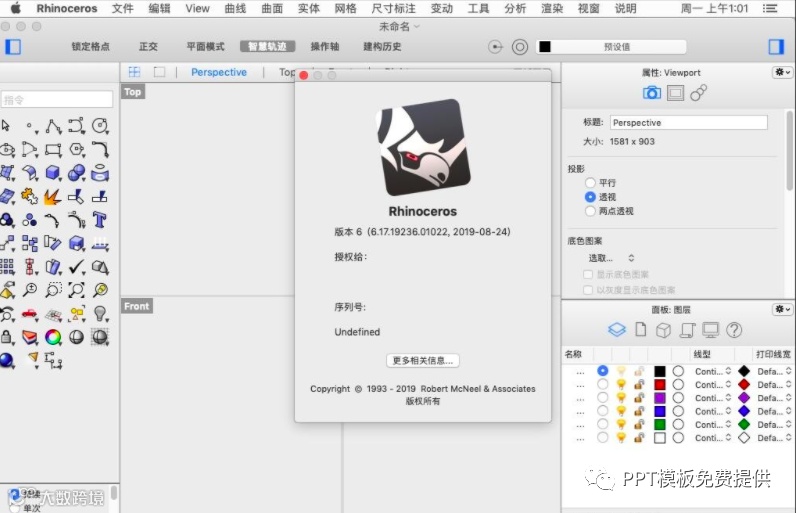Viewport: 796px width, 513px height.
Task: Select 两点透视 projection radio button
Action: pos(590,211)
